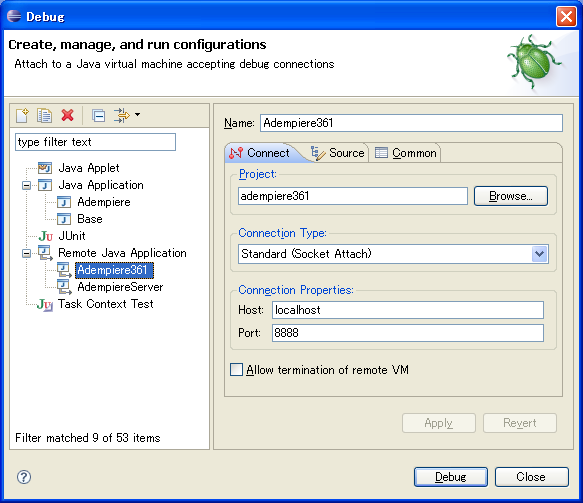Viewport: 583px width, 503px height.
Task: Select Java Application tree item
Action: (x=101, y=185)
